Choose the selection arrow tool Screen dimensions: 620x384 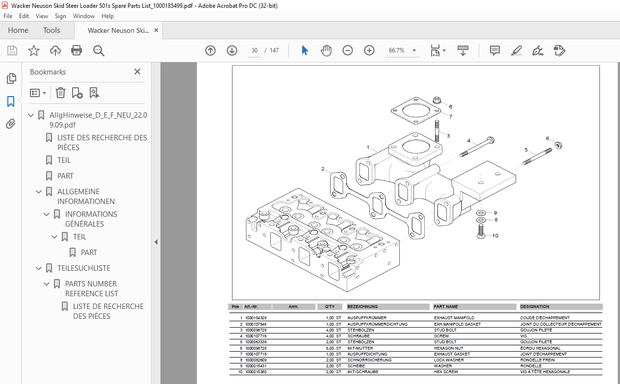[x=304, y=51]
